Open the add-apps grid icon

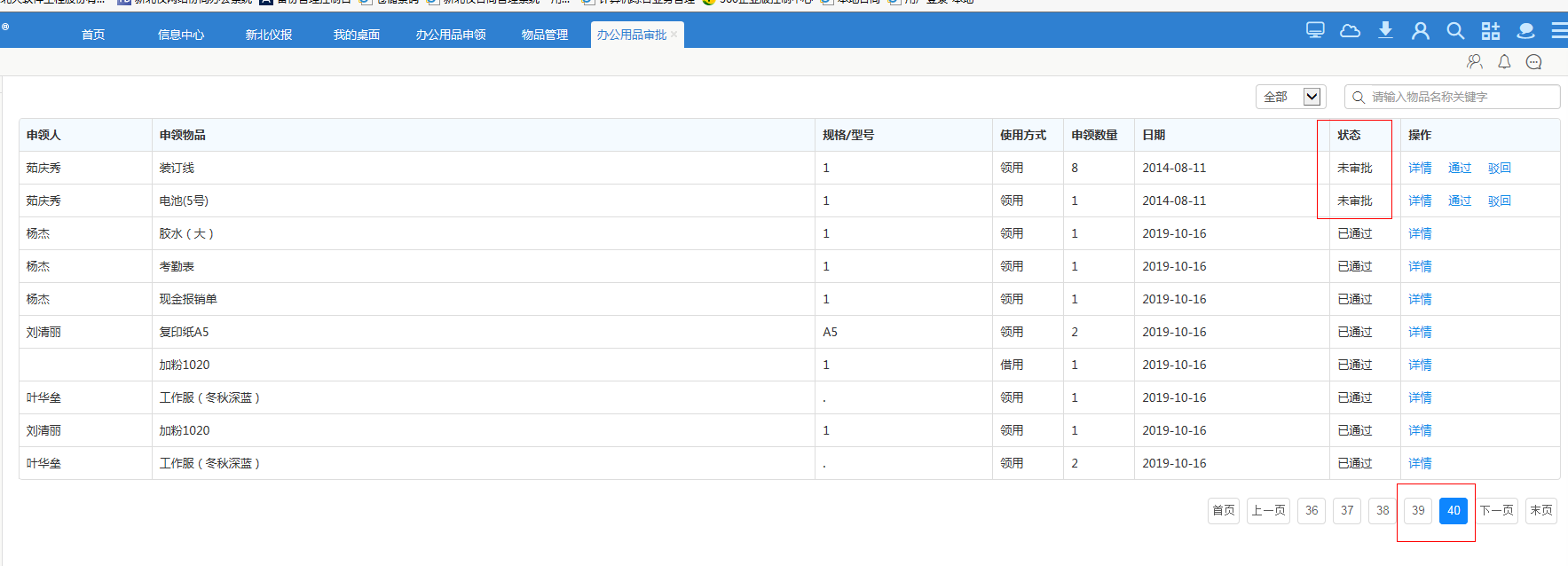click(1491, 31)
